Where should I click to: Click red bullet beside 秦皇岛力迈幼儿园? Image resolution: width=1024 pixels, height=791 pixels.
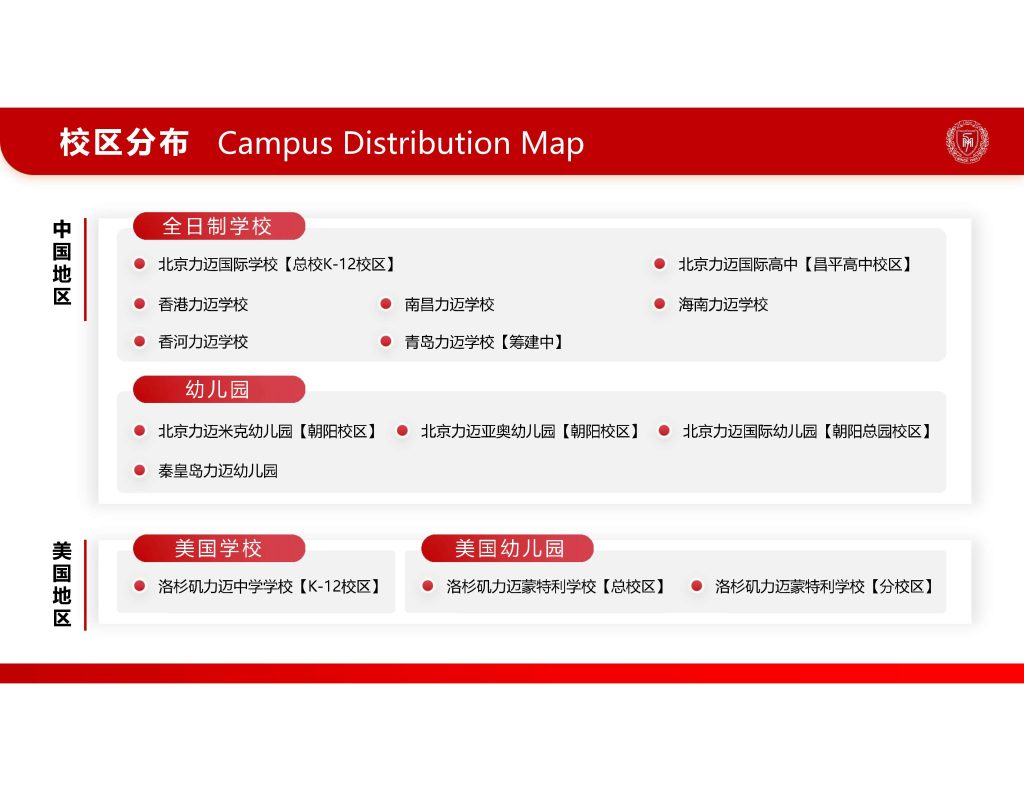tap(140, 470)
